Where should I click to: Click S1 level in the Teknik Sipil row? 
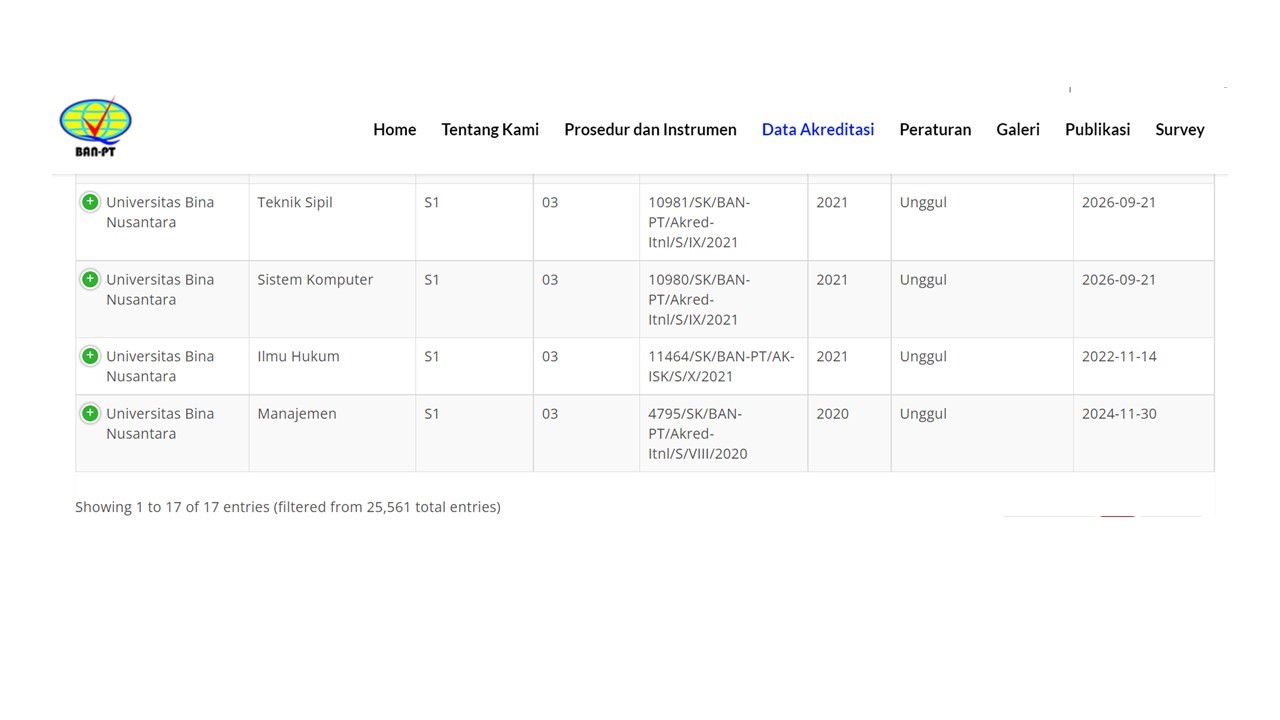click(432, 202)
